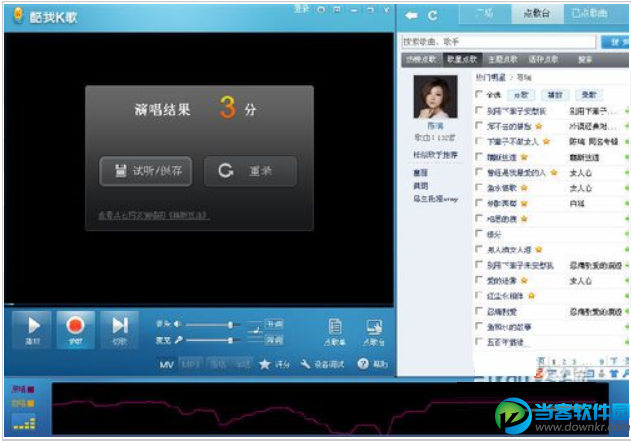Image resolution: width=631 pixels, height=441 pixels.
Task: Click star icon next to 相思的债
Action: pos(524,219)
